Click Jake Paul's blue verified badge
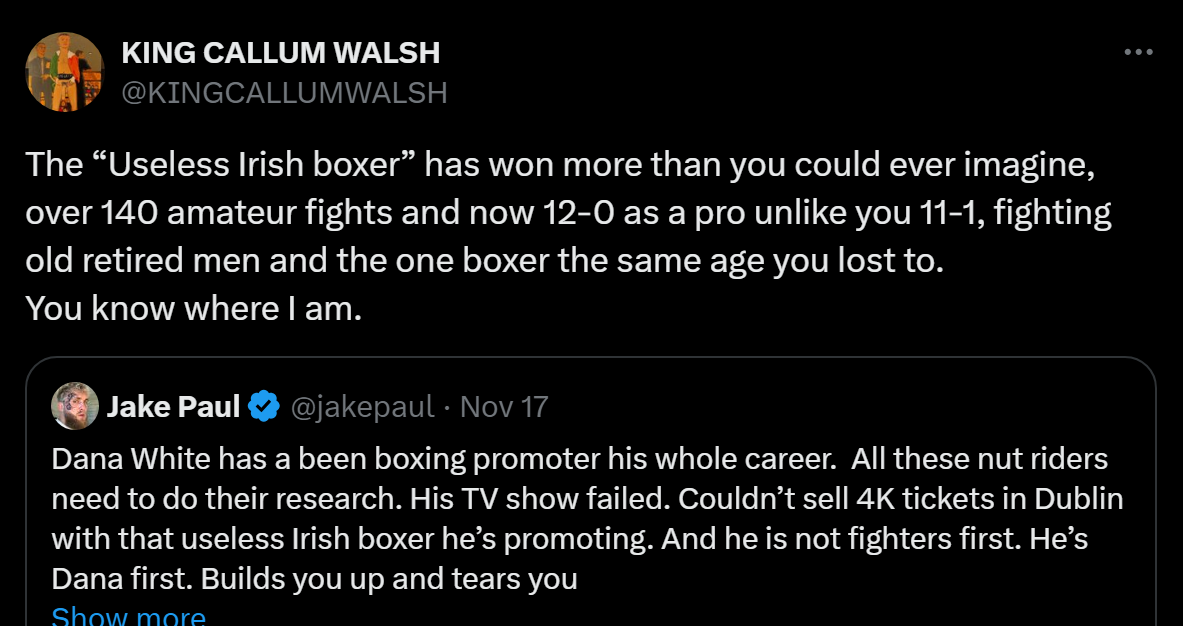Image resolution: width=1183 pixels, height=626 pixels. click(263, 407)
